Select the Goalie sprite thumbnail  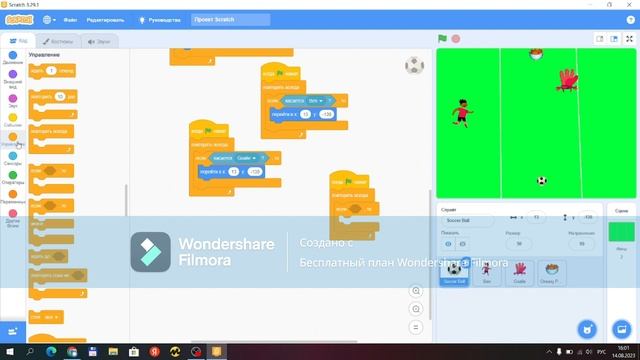tap(519, 273)
